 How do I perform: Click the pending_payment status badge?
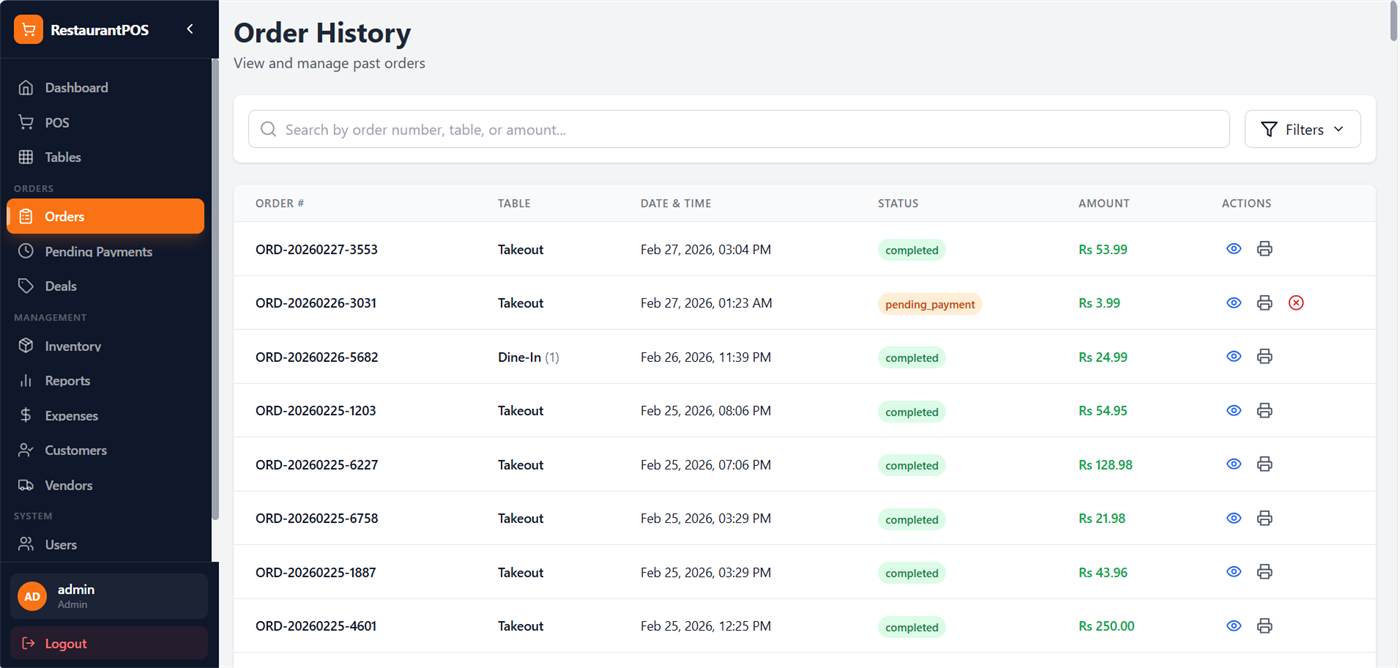[x=930, y=304]
